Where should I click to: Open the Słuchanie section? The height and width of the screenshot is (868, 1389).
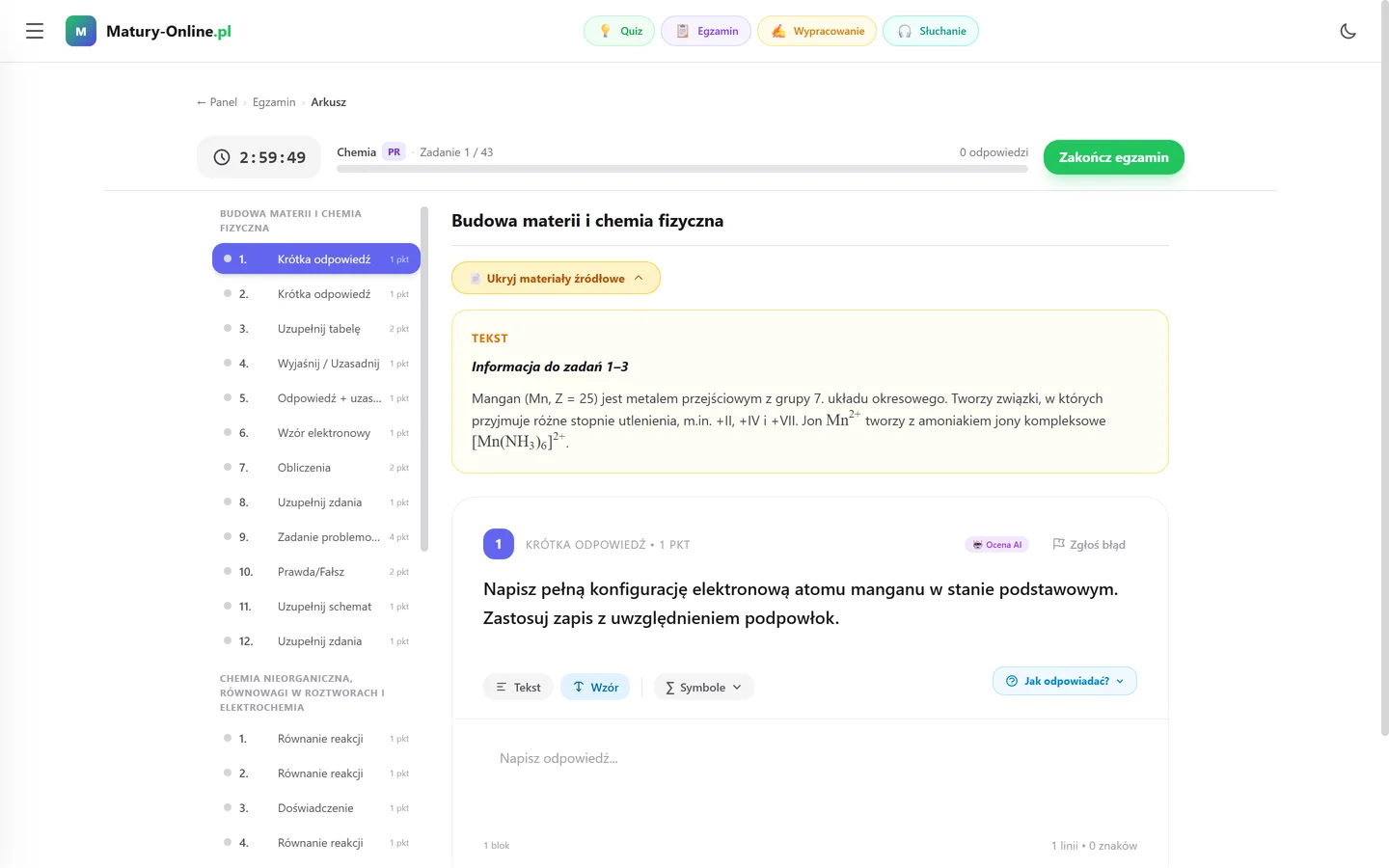[x=931, y=31]
